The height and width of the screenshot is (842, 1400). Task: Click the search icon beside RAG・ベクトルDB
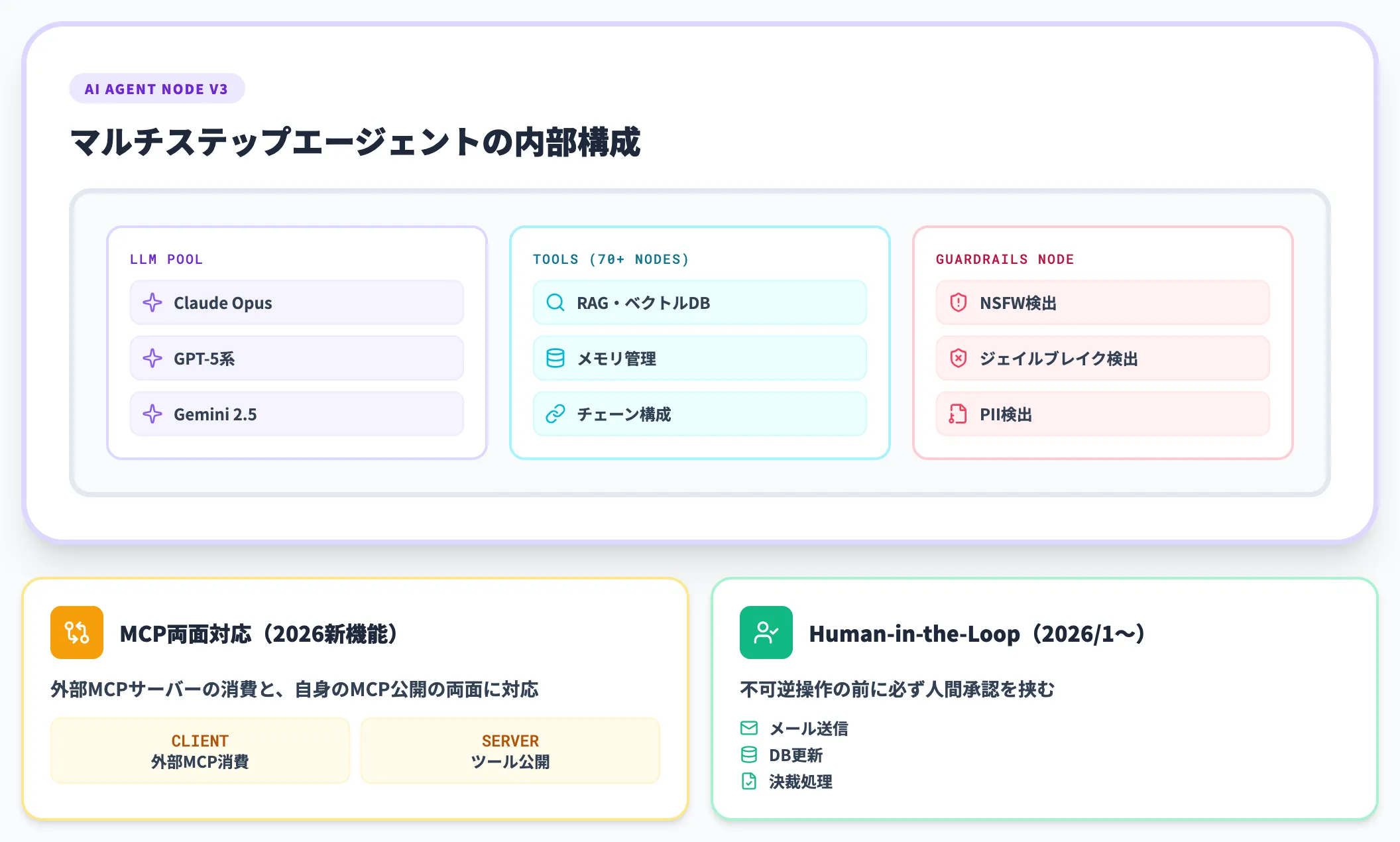pyautogui.click(x=555, y=303)
